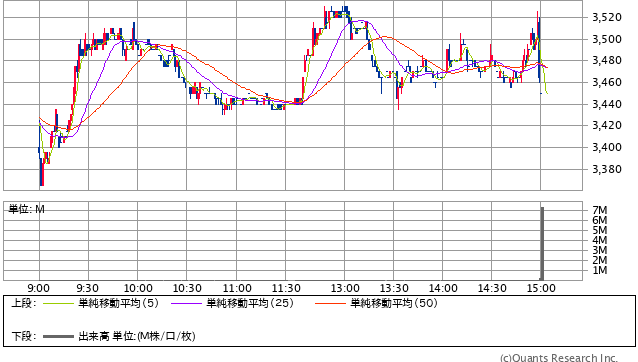Click the (c)Quants Research Inc. credit
Screen dimensions: 638x362
point(559,358)
